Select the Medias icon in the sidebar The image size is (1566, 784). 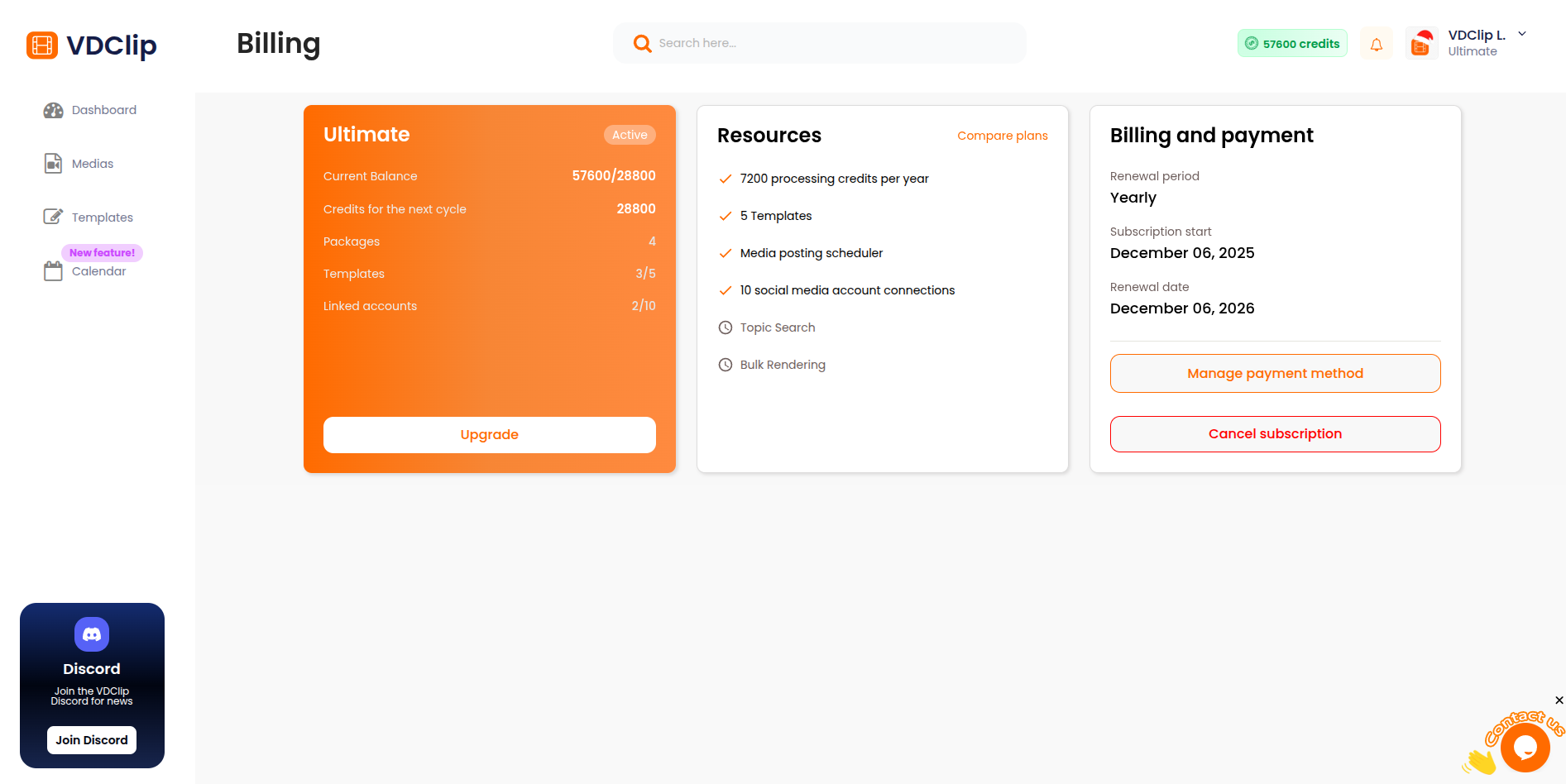click(x=53, y=163)
